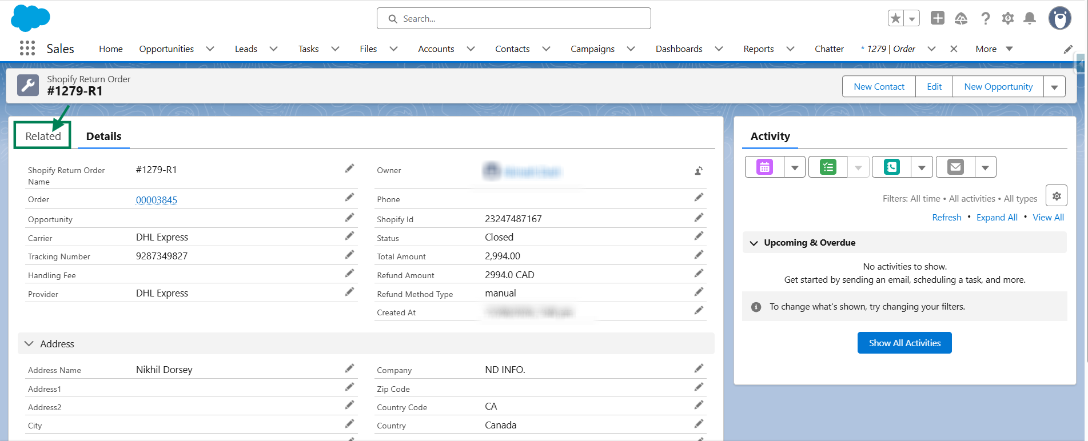Click the New Event calendar icon
The height and width of the screenshot is (441, 1088).
tap(765, 167)
